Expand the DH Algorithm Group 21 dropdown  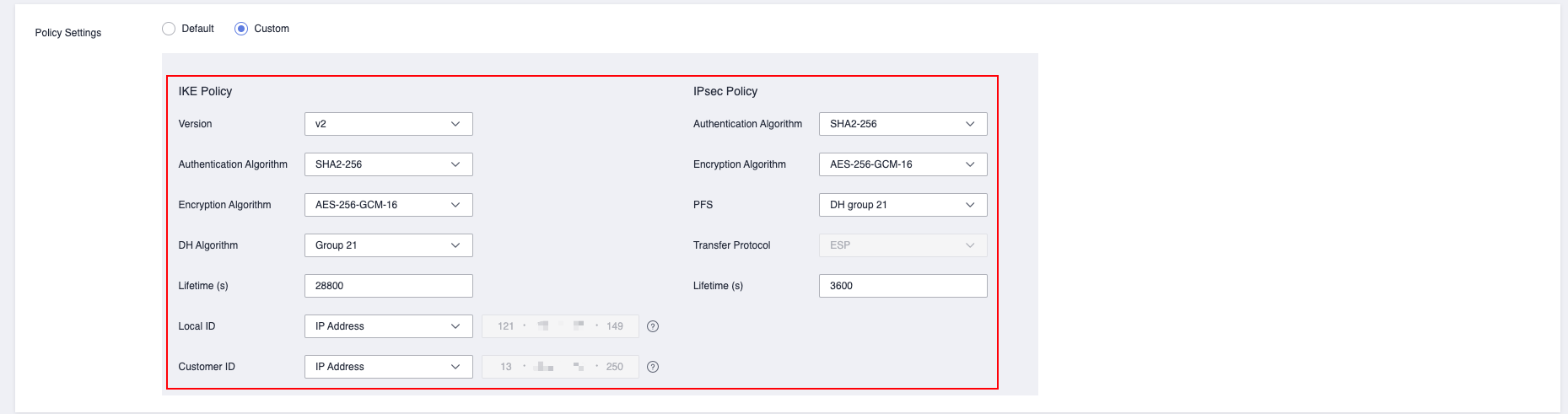[x=388, y=245]
